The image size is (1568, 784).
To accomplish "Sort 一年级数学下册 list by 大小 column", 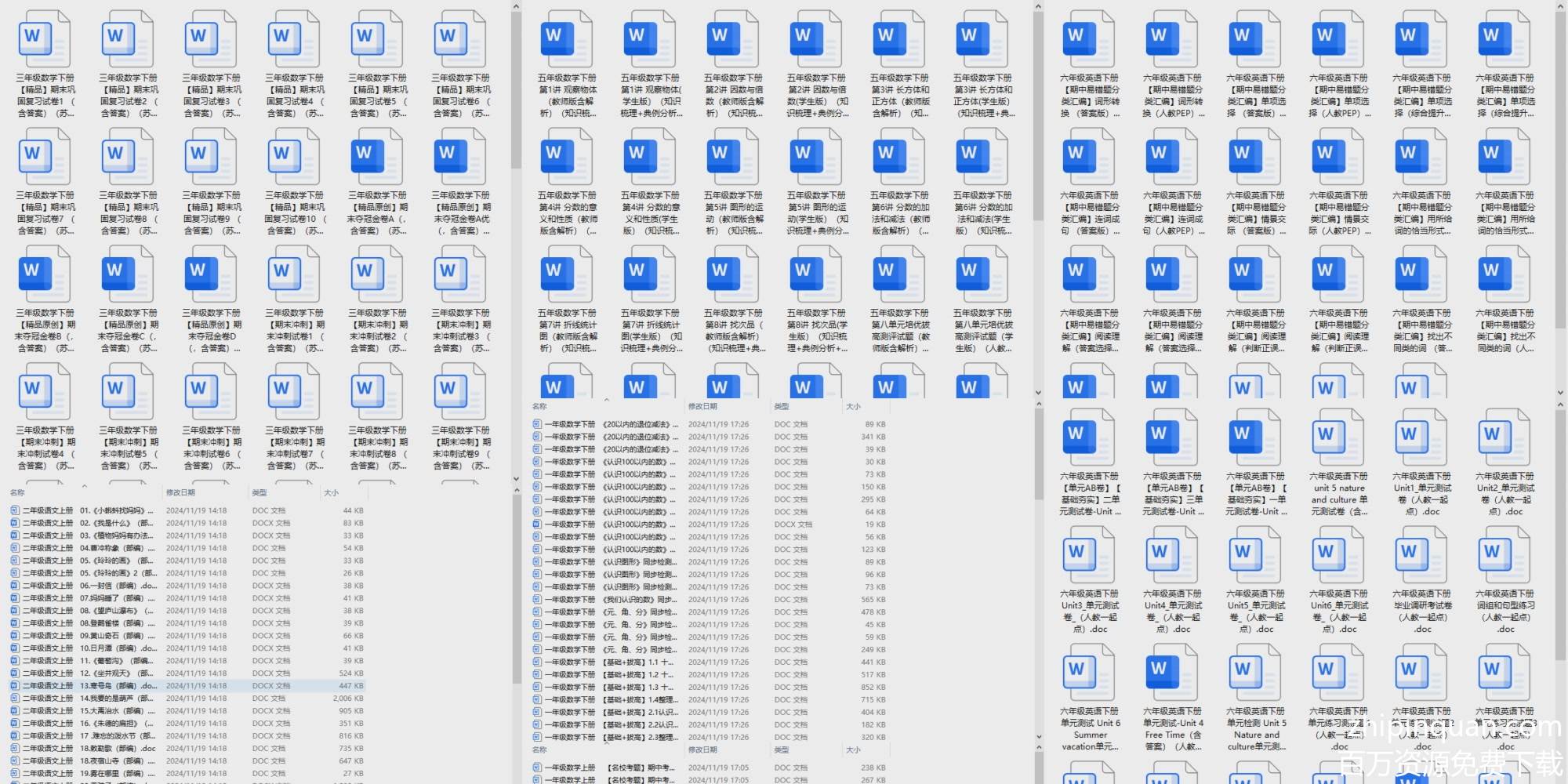I will coord(853,406).
